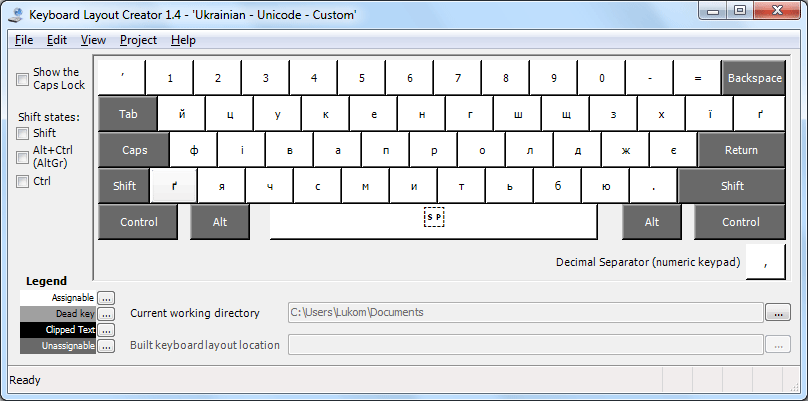
Task: Select the 'ї' key on top row
Action: click(710, 114)
